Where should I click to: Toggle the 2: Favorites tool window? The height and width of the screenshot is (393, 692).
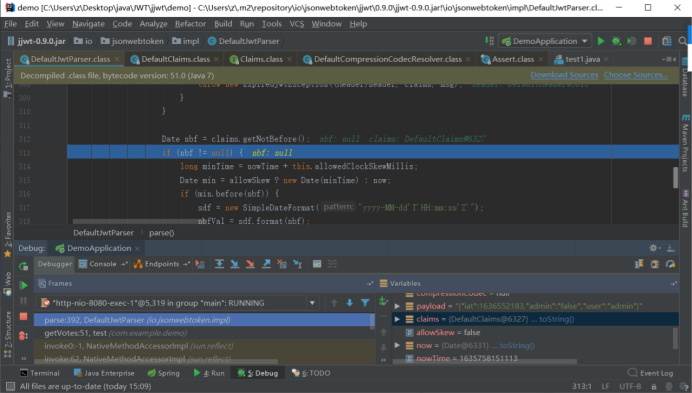tap(8, 234)
